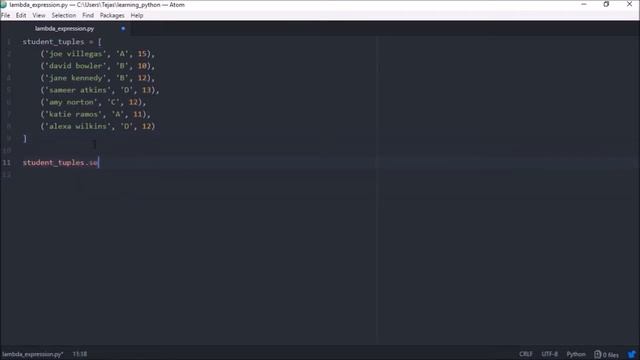The width and height of the screenshot is (640, 360).
Task: Click the bird icon in status bar
Action: coord(632,354)
